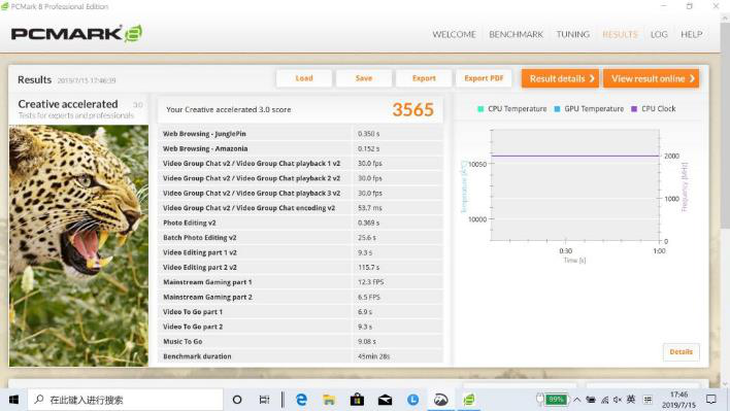The height and width of the screenshot is (411, 730).
Task: Click the Results panel title
Action: (34, 80)
